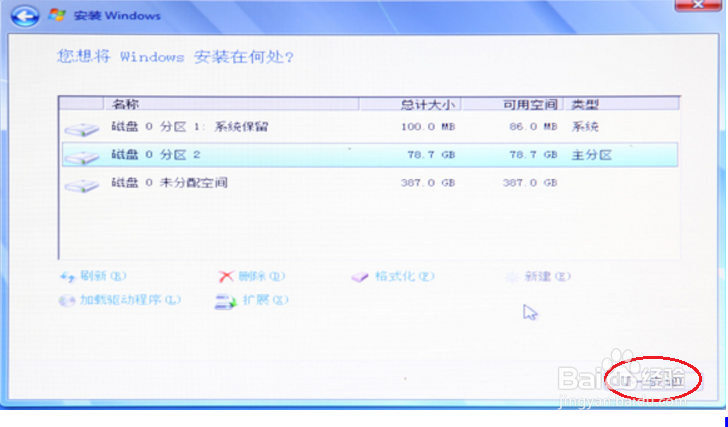Select row named 磁盘 0 未分配空间
The height and width of the screenshot is (427, 728).
click(x=370, y=183)
